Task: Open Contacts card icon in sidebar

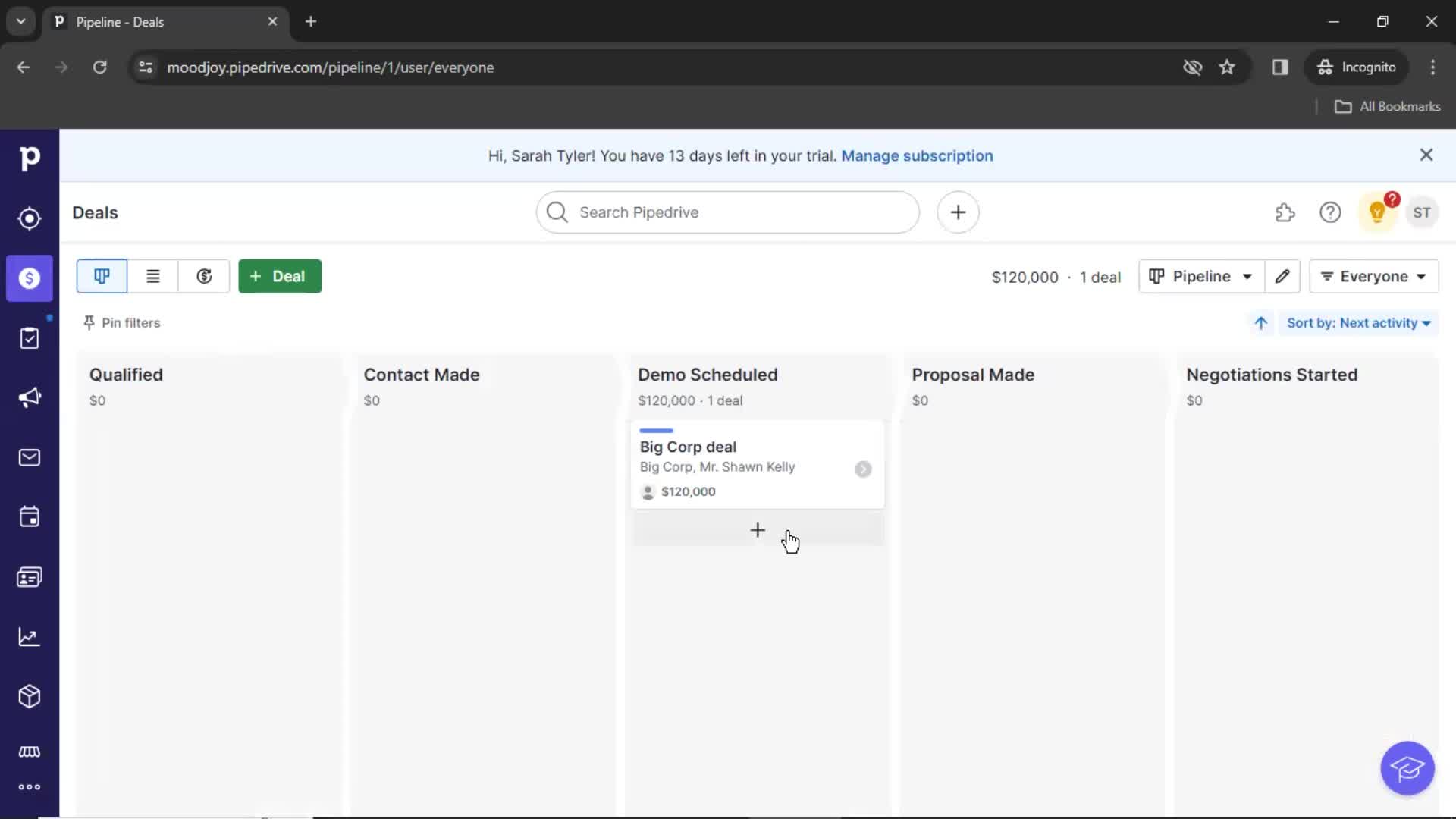Action: click(30, 577)
